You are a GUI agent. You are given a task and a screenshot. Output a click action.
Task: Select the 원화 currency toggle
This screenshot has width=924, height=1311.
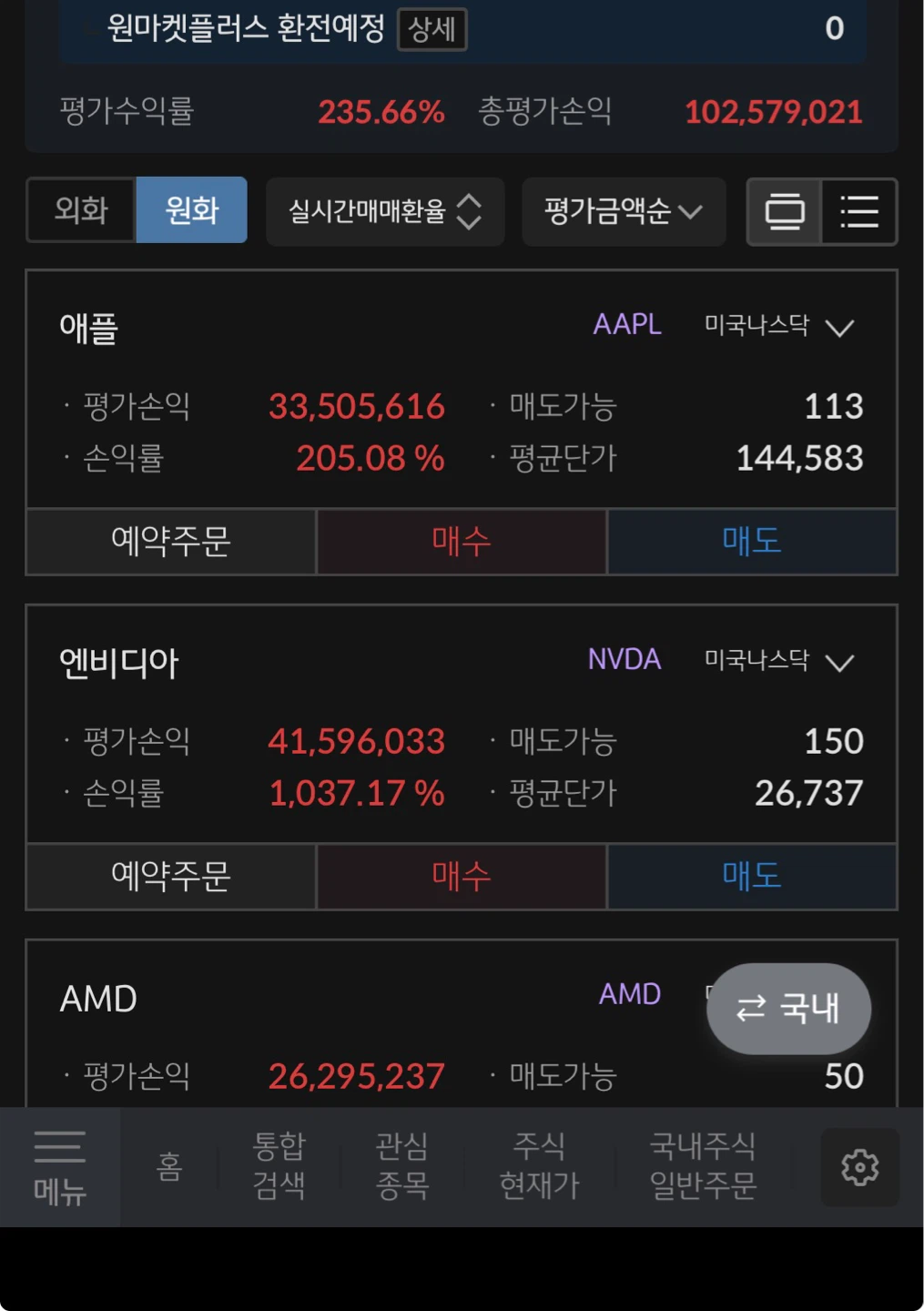click(191, 210)
